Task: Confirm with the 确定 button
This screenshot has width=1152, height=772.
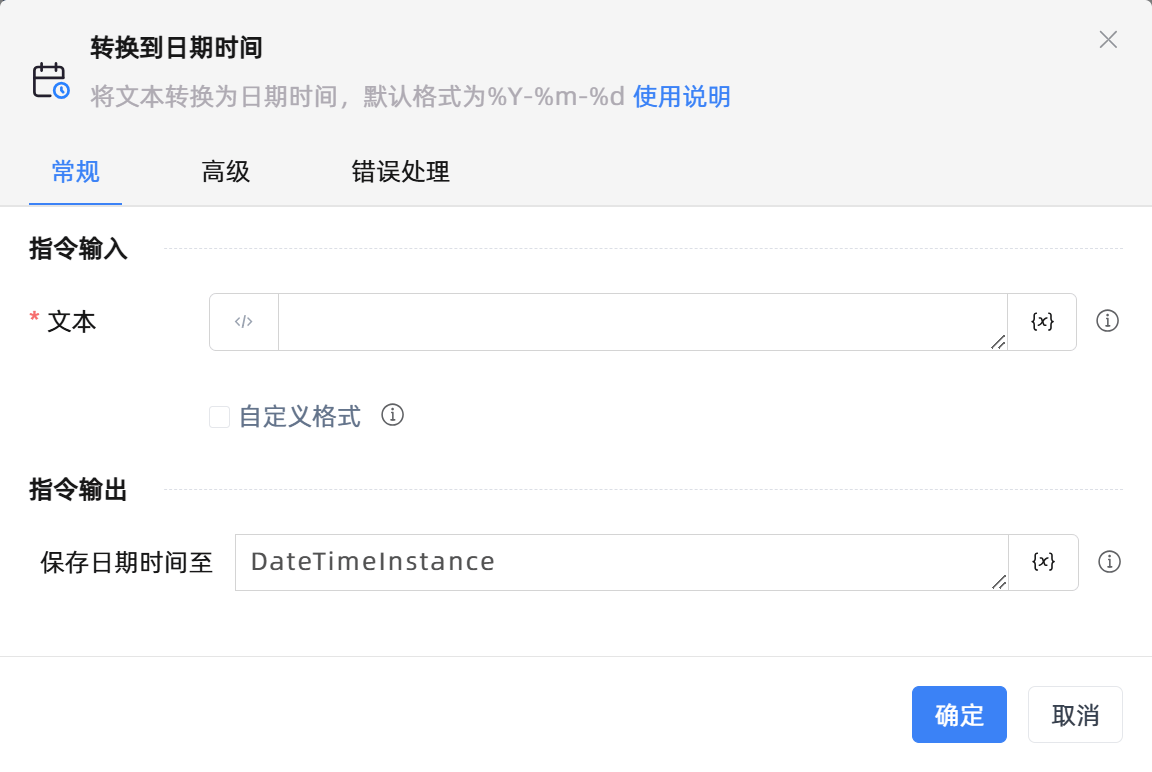Action: (958, 715)
